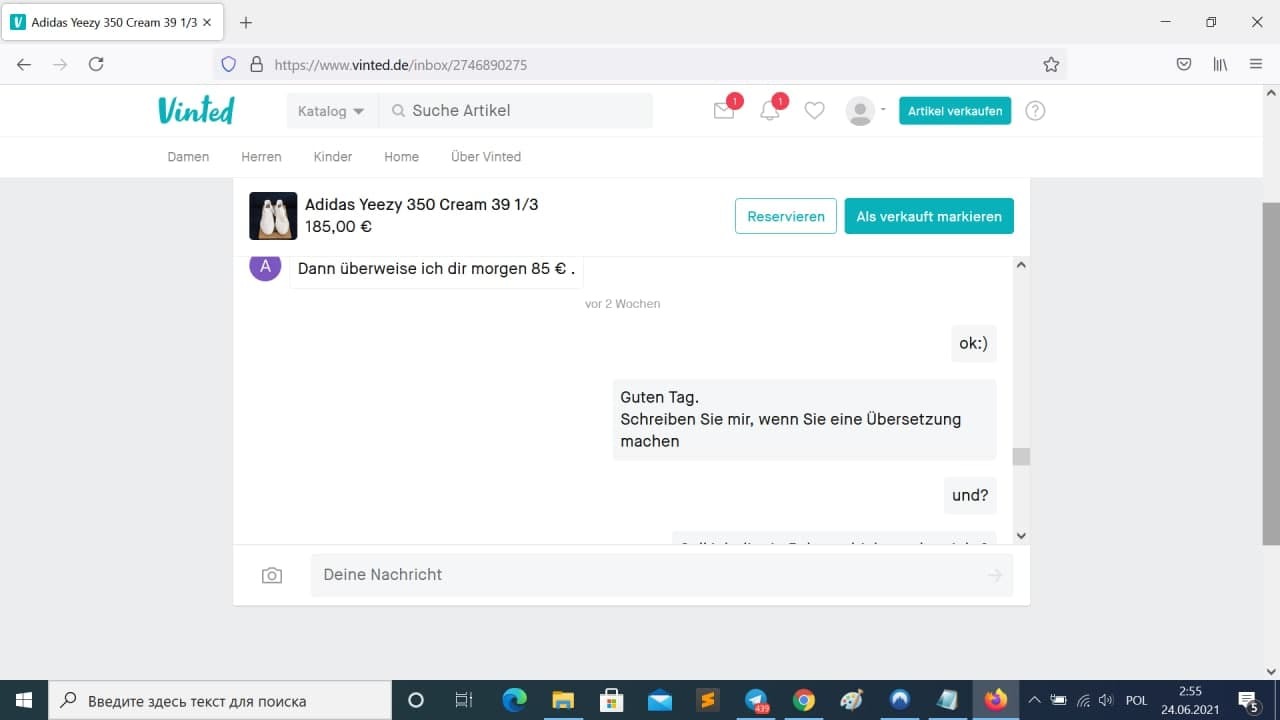
Task: Click the main page scrollbar thumb
Action: click(x=1271, y=374)
